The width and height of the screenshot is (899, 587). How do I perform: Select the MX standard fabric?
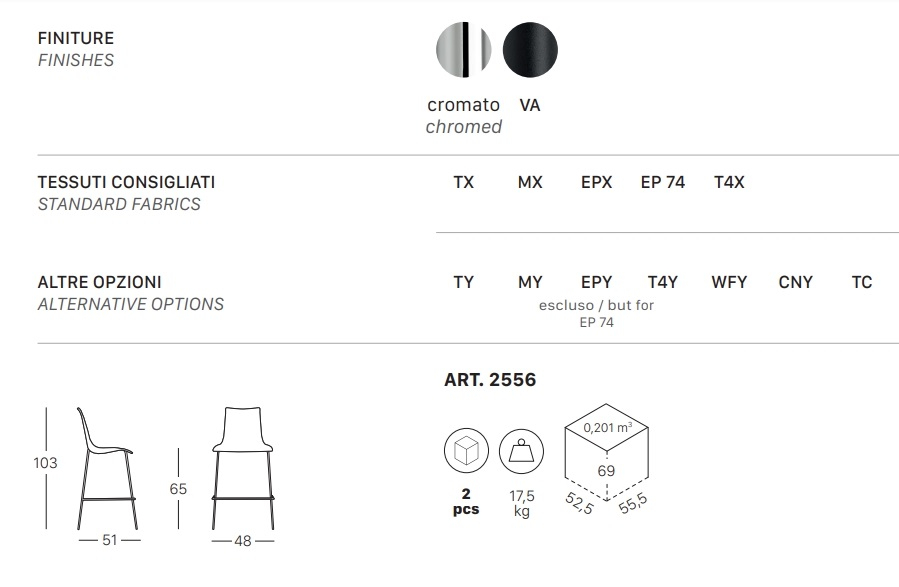point(530,183)
